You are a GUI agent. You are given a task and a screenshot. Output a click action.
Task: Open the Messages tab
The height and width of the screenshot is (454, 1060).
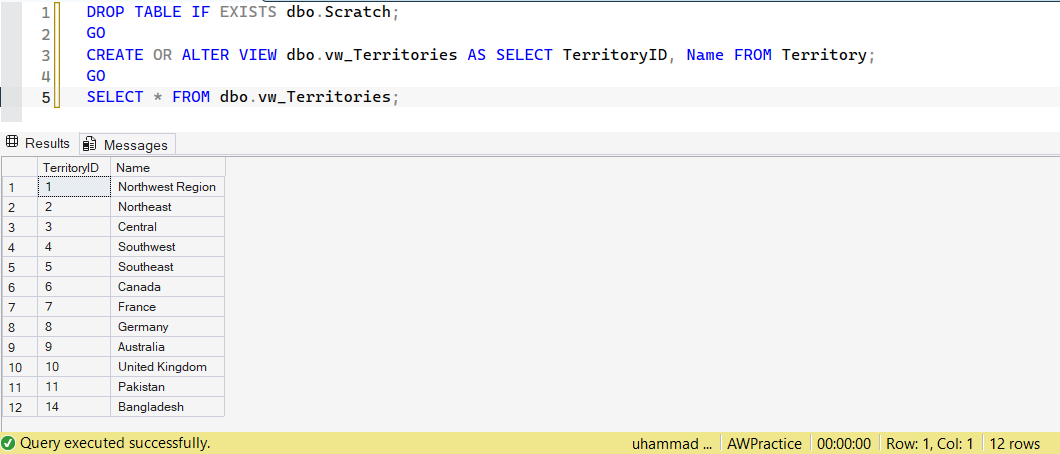point(128,145)
